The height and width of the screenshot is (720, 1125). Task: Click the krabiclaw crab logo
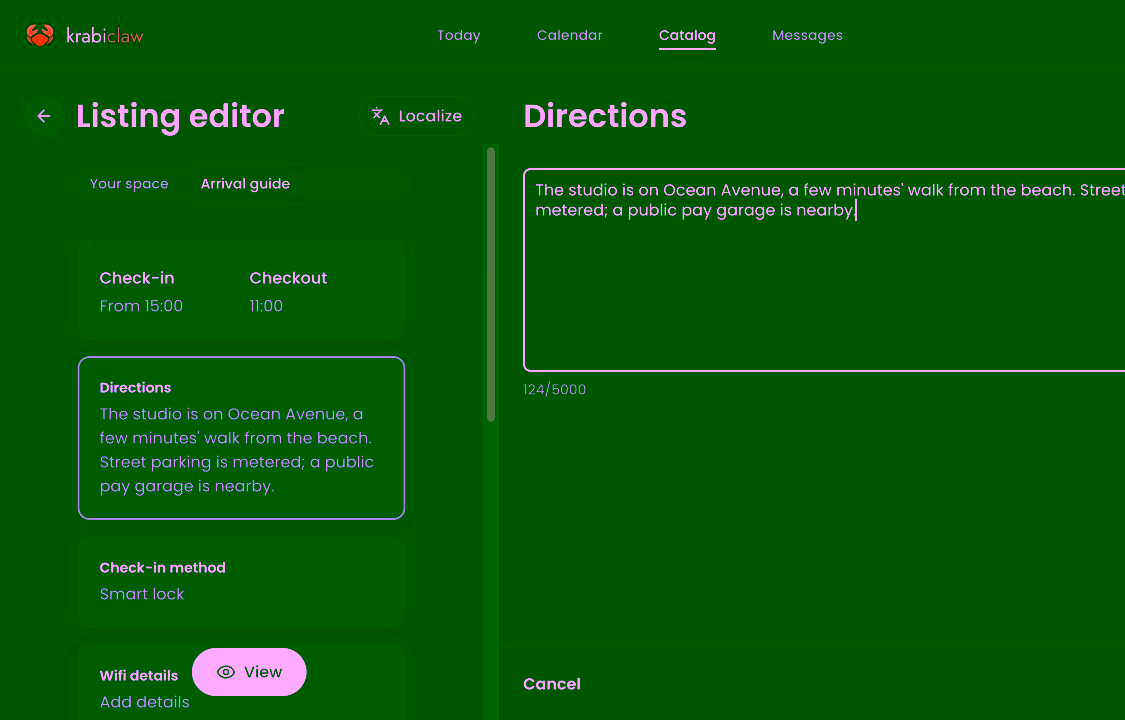[40, 35]
